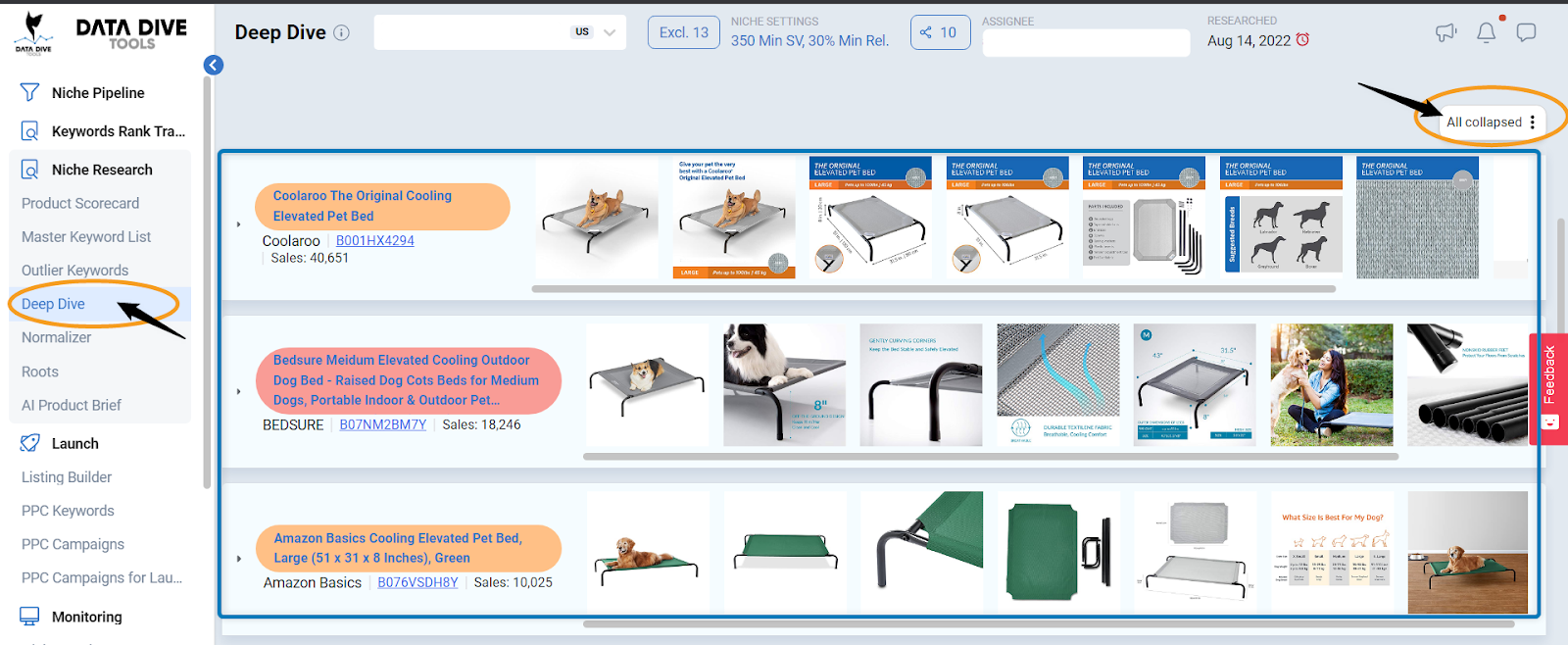1568x645 pixels.
Task: Open Niche Pipeline in sidebar
Action: (x=98, y=92)
